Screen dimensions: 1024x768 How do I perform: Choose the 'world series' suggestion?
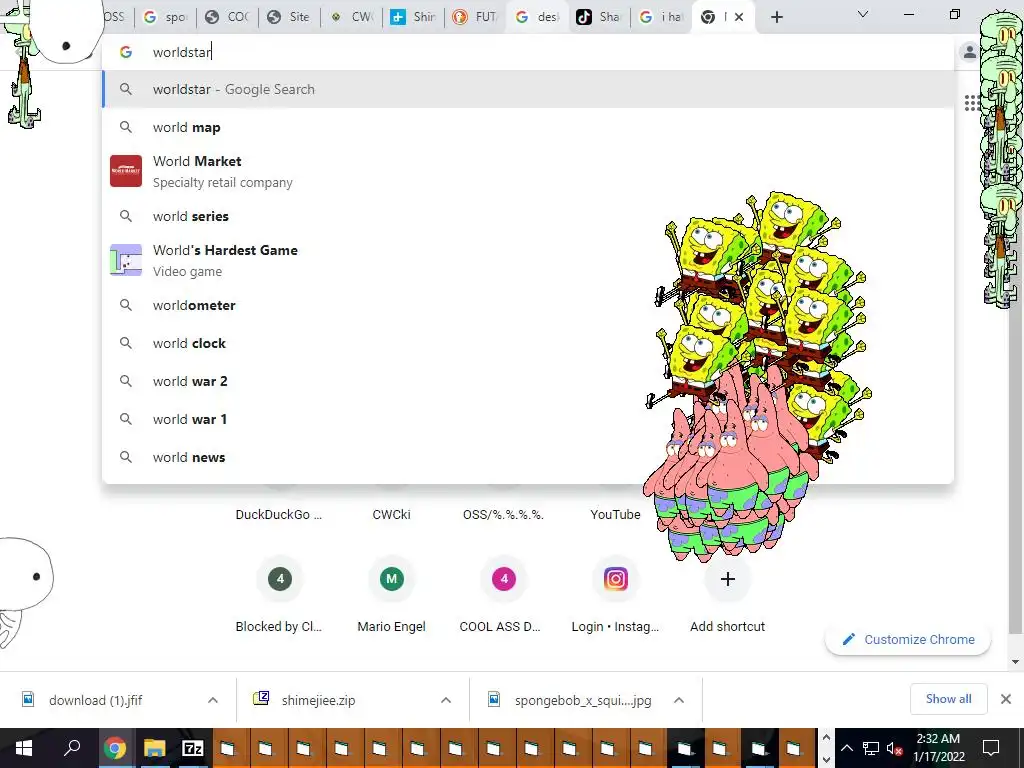528,216
